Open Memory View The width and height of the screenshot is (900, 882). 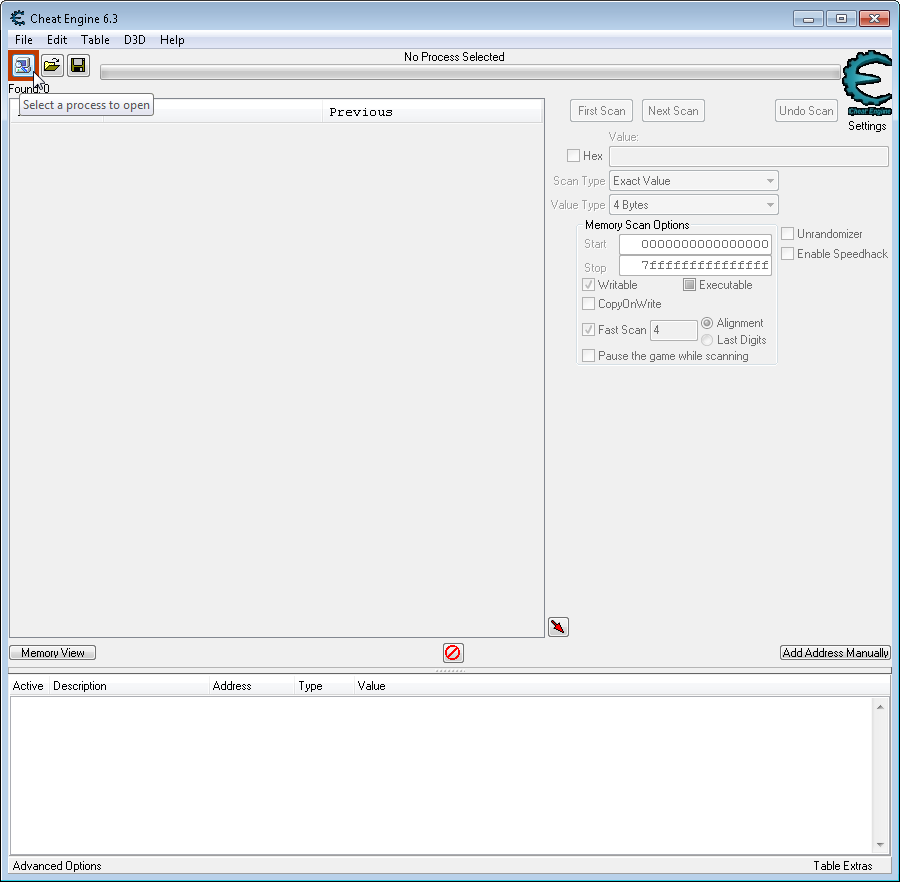[53, 652]
